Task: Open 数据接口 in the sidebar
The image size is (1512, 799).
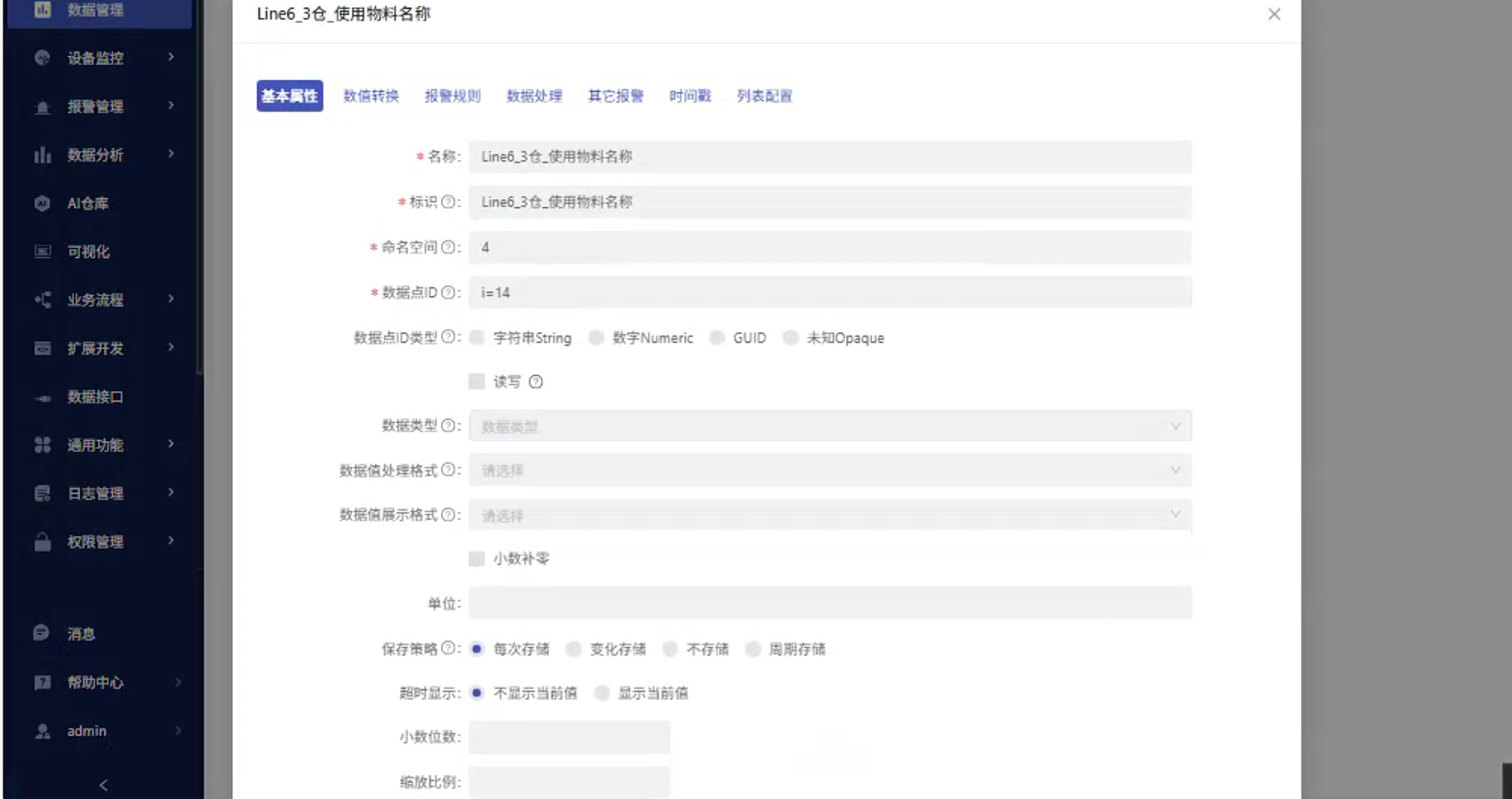Action: coord(96,397)
